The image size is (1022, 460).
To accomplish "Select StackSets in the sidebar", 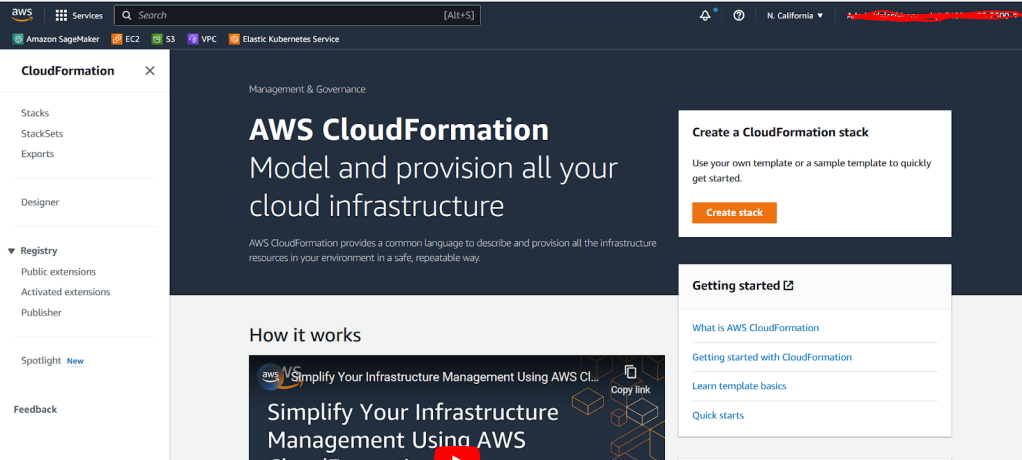I will point(42,133).
